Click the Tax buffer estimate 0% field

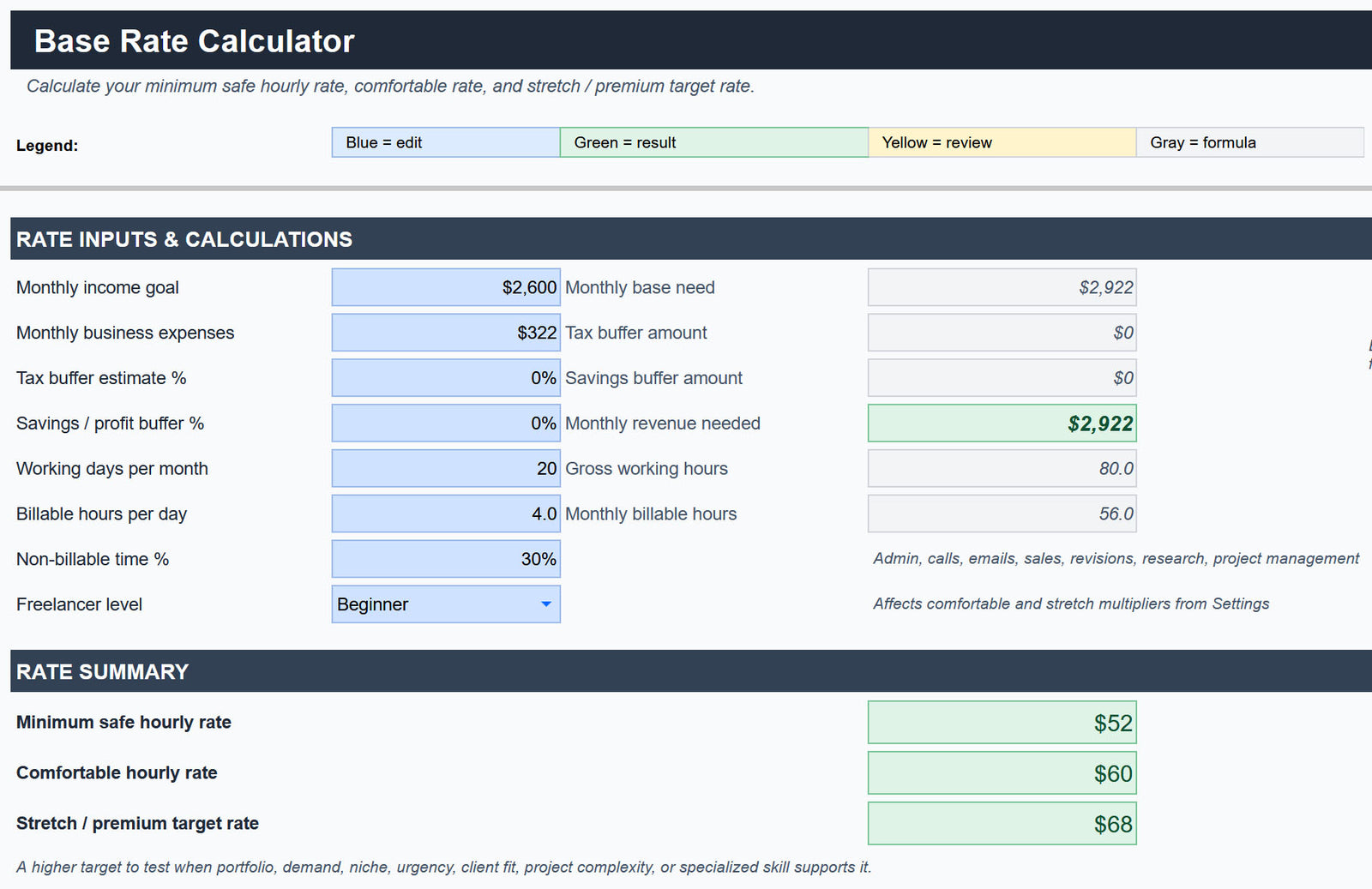coord(446,378)
